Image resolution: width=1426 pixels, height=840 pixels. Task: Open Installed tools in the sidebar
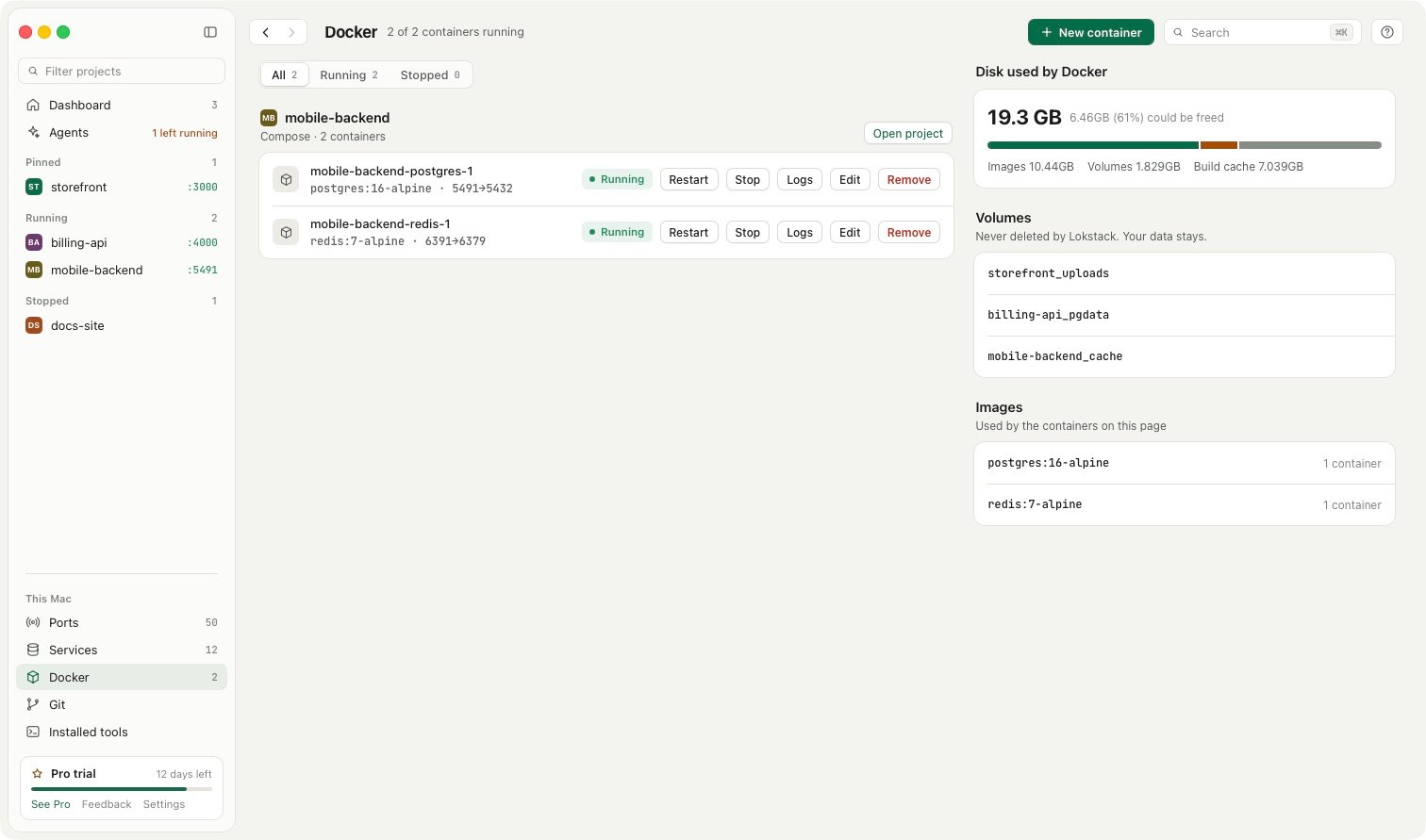(x=122, y=732)
